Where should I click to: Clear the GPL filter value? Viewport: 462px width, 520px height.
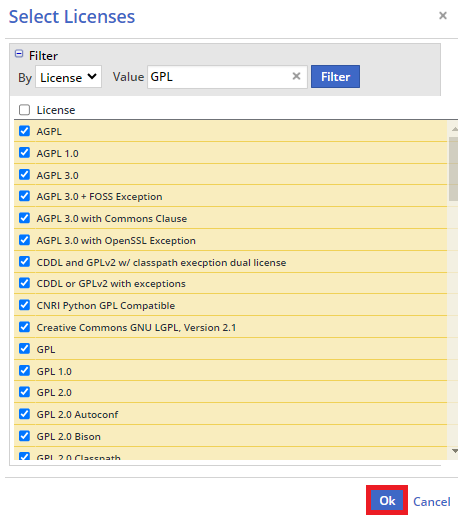pos(296,76)
